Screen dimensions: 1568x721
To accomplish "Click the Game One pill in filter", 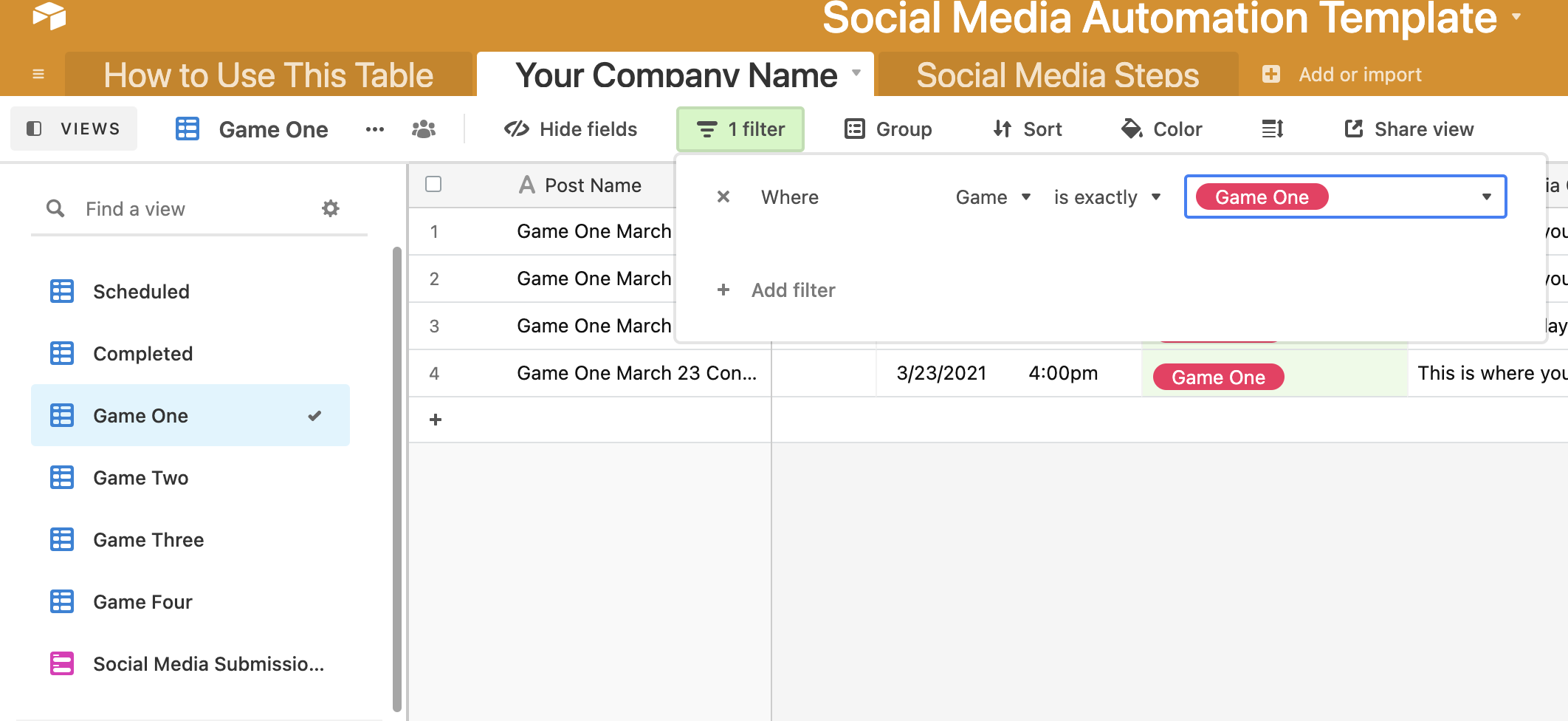I will click(x=1262, y=197).
